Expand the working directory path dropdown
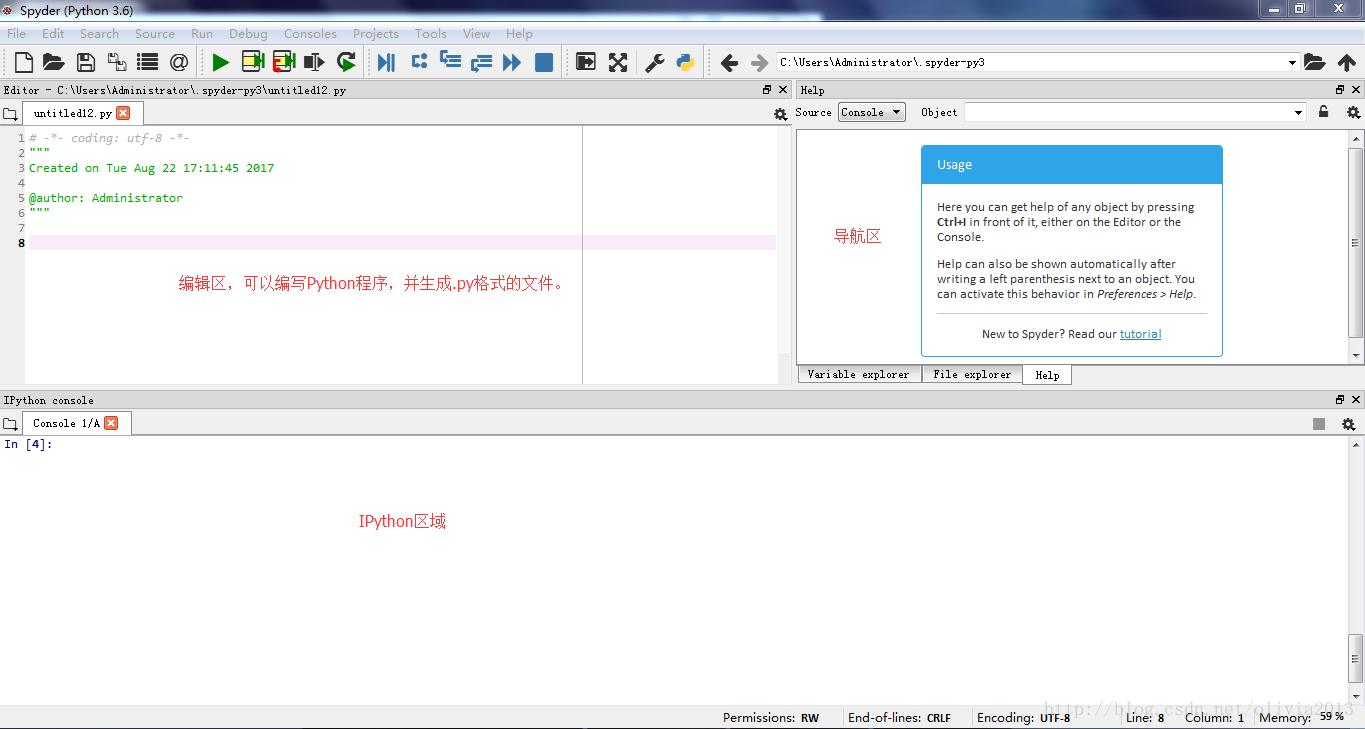The height and width of the screenshot is (729, 1365). [x=1292, y=62]
